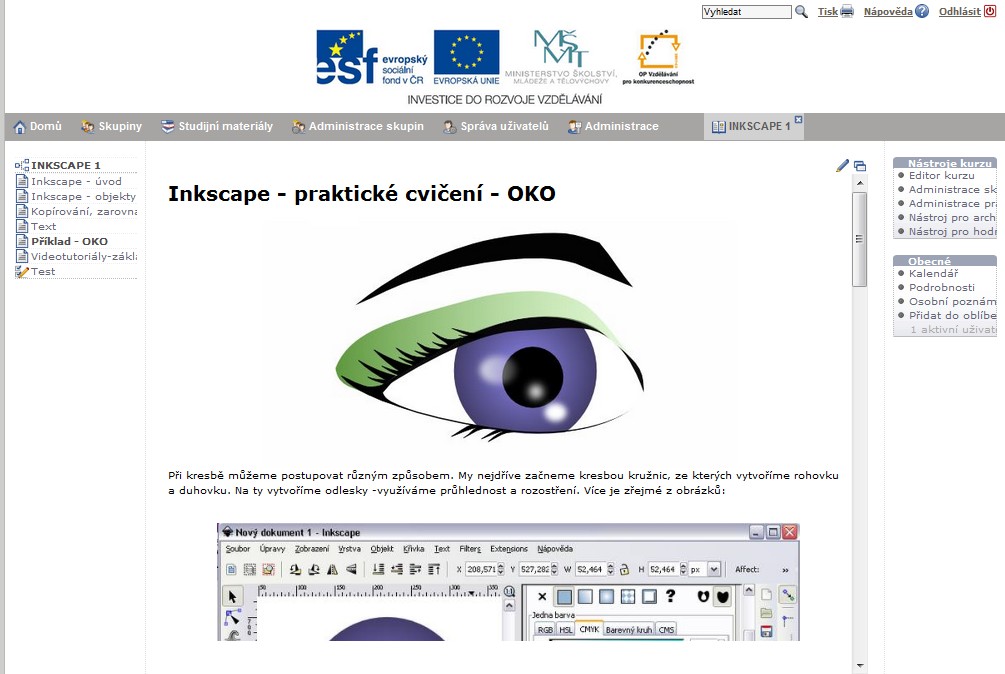Click the 'Nástroje kurzu' panel header
This screenshot has height=674, width=1005.
click(945, 163)
